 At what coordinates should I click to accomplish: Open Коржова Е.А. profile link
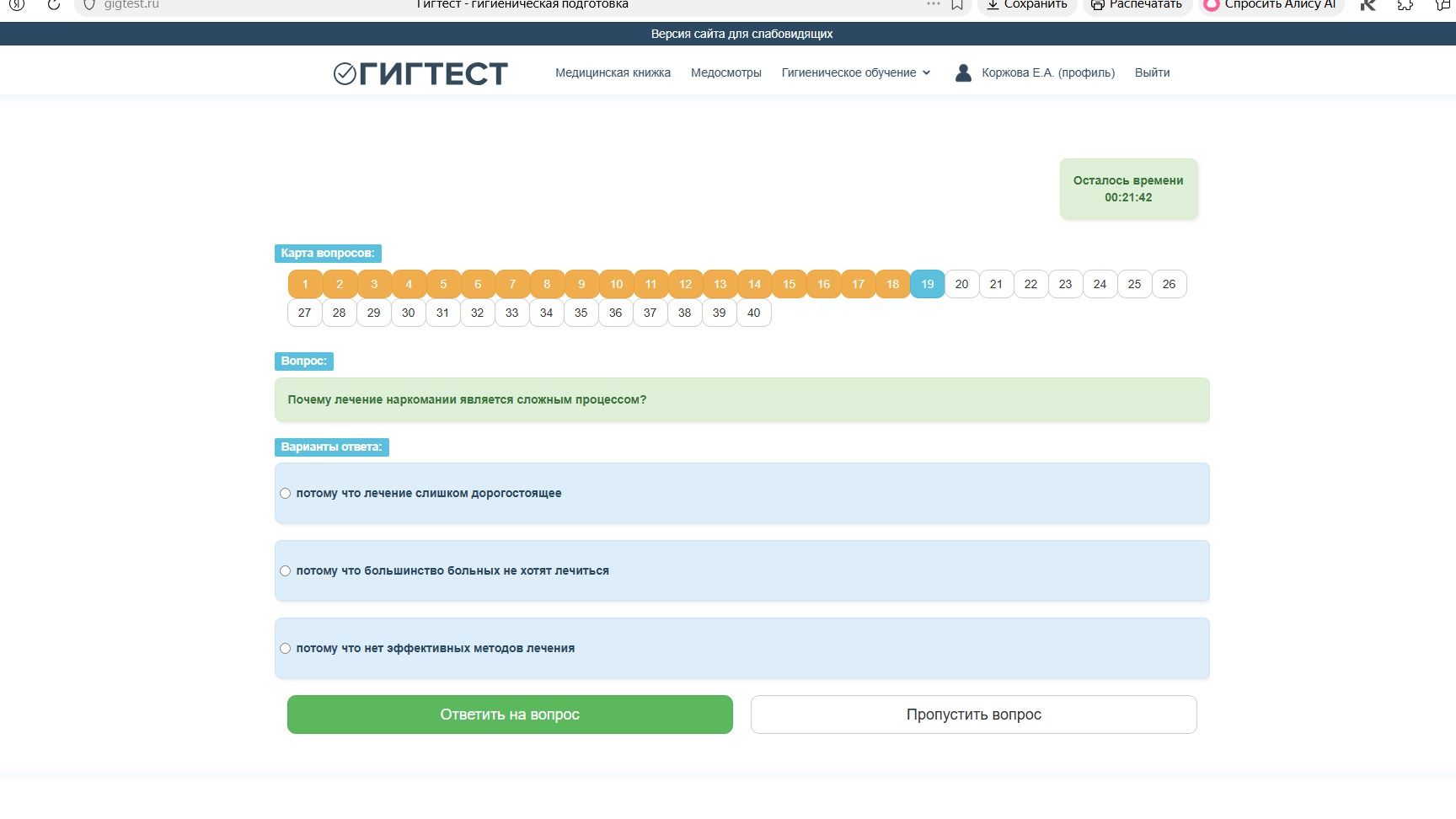point(1048,73)
